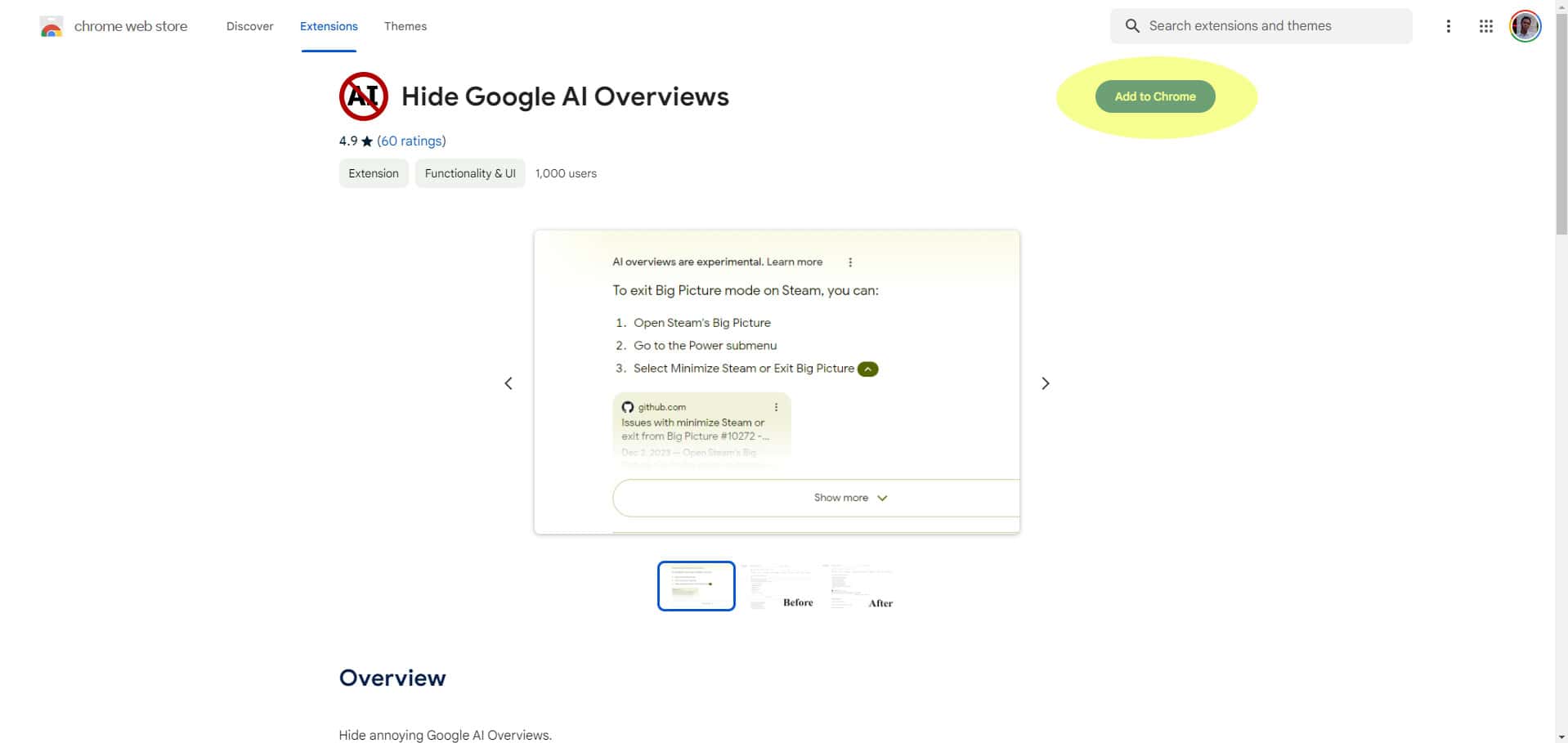Select the first screenshot thumbnail
Screen dimensions: 1568x743
tap(696, 586)
